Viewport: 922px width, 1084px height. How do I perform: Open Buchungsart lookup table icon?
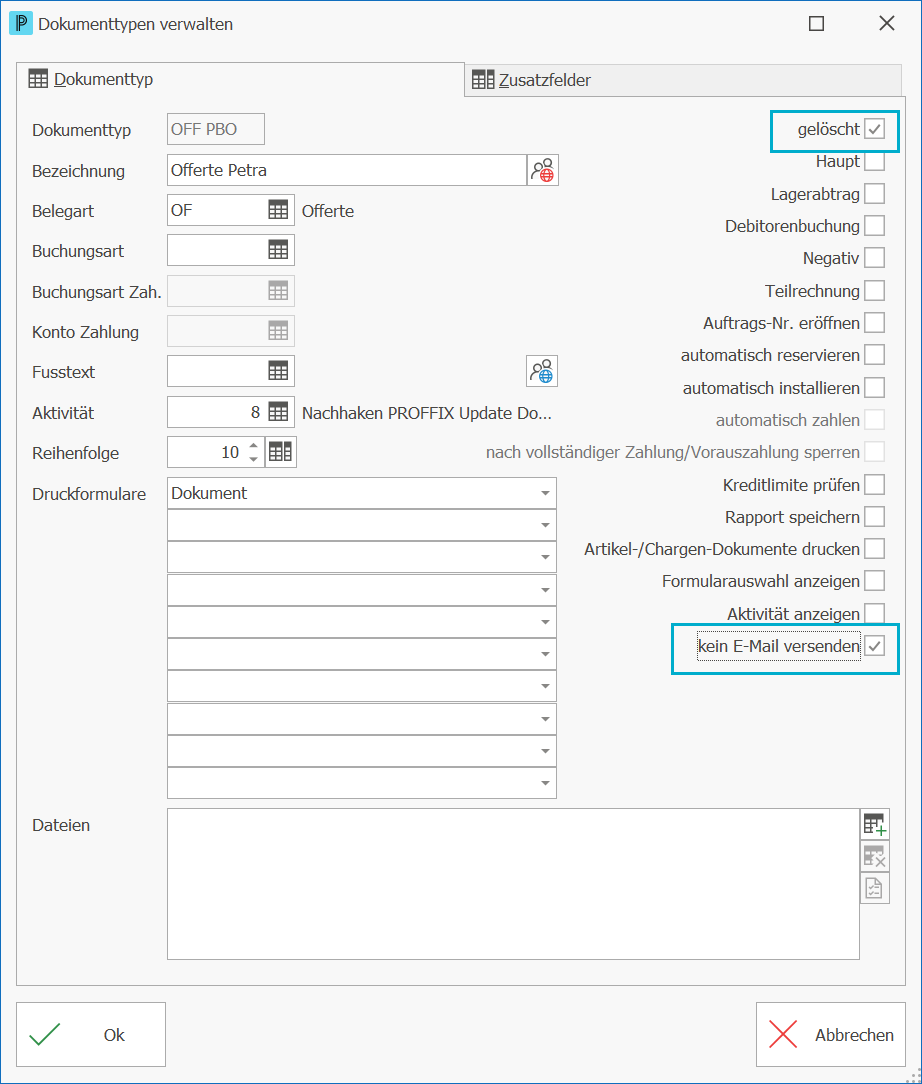coord(278,250)
